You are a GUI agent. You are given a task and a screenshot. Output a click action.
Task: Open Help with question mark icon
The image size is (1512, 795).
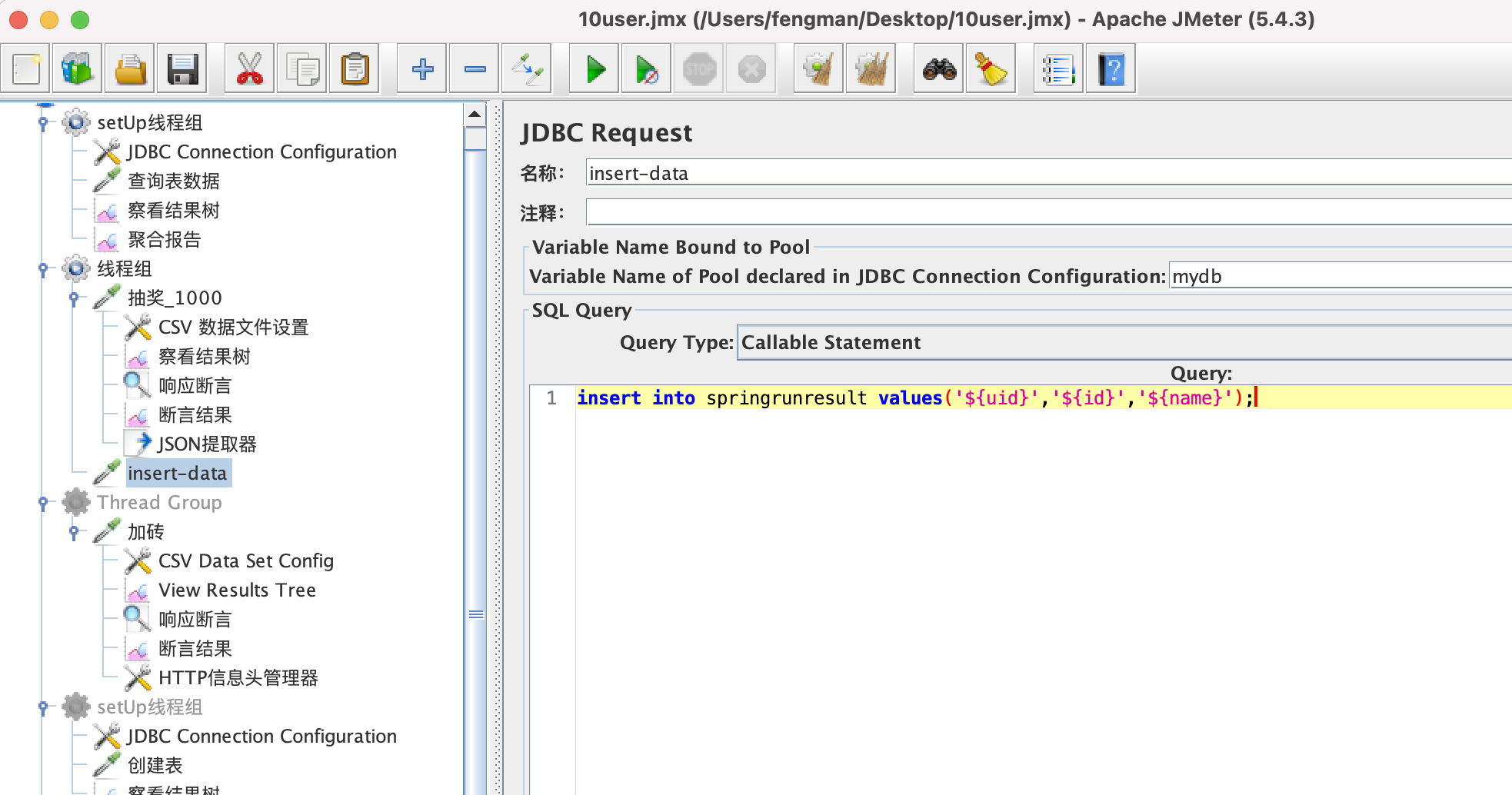(x=1111, y=69)
